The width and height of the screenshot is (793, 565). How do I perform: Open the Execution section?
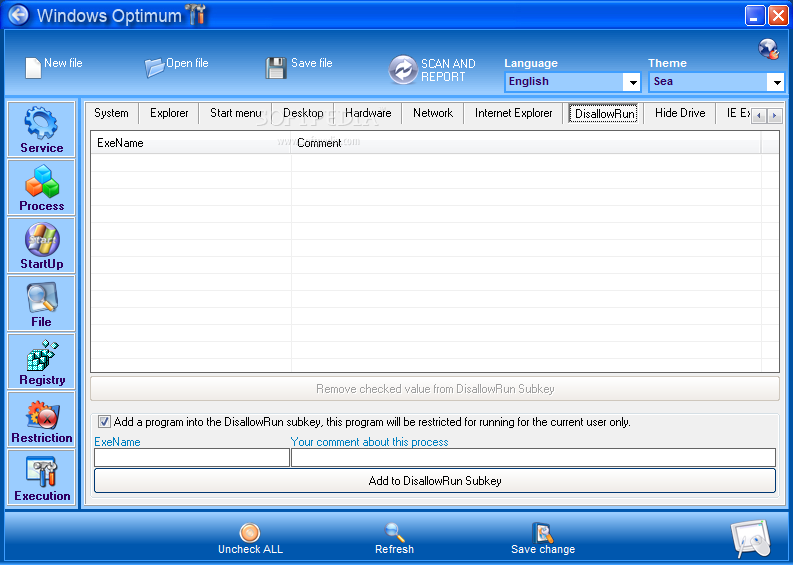(x=41, y=477)
